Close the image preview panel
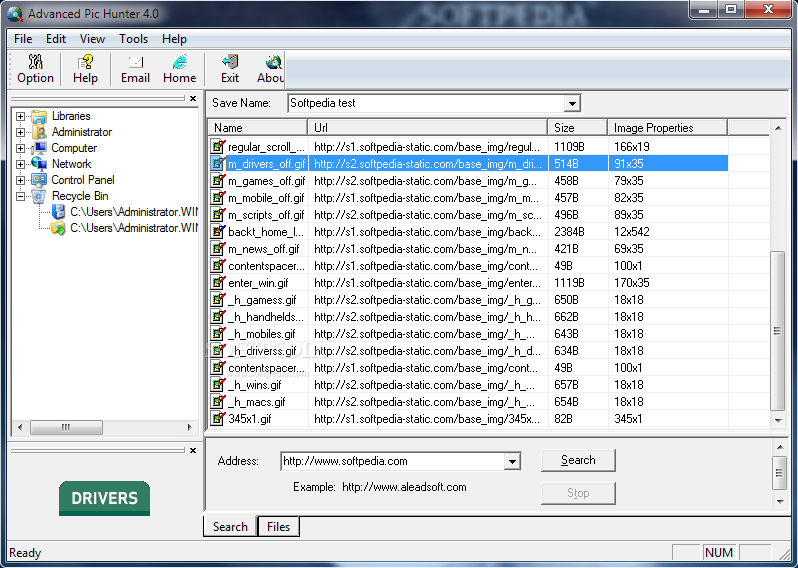The height and width of the screenshot is (568, 798). 193,450
